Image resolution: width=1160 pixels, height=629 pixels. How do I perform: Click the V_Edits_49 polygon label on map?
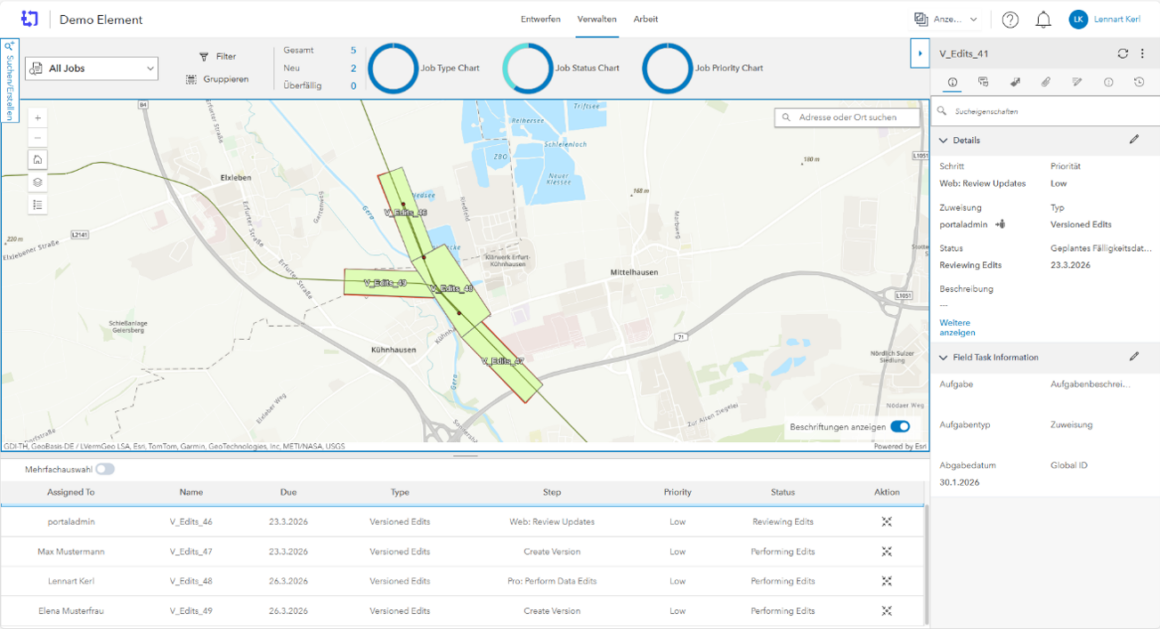385,283
